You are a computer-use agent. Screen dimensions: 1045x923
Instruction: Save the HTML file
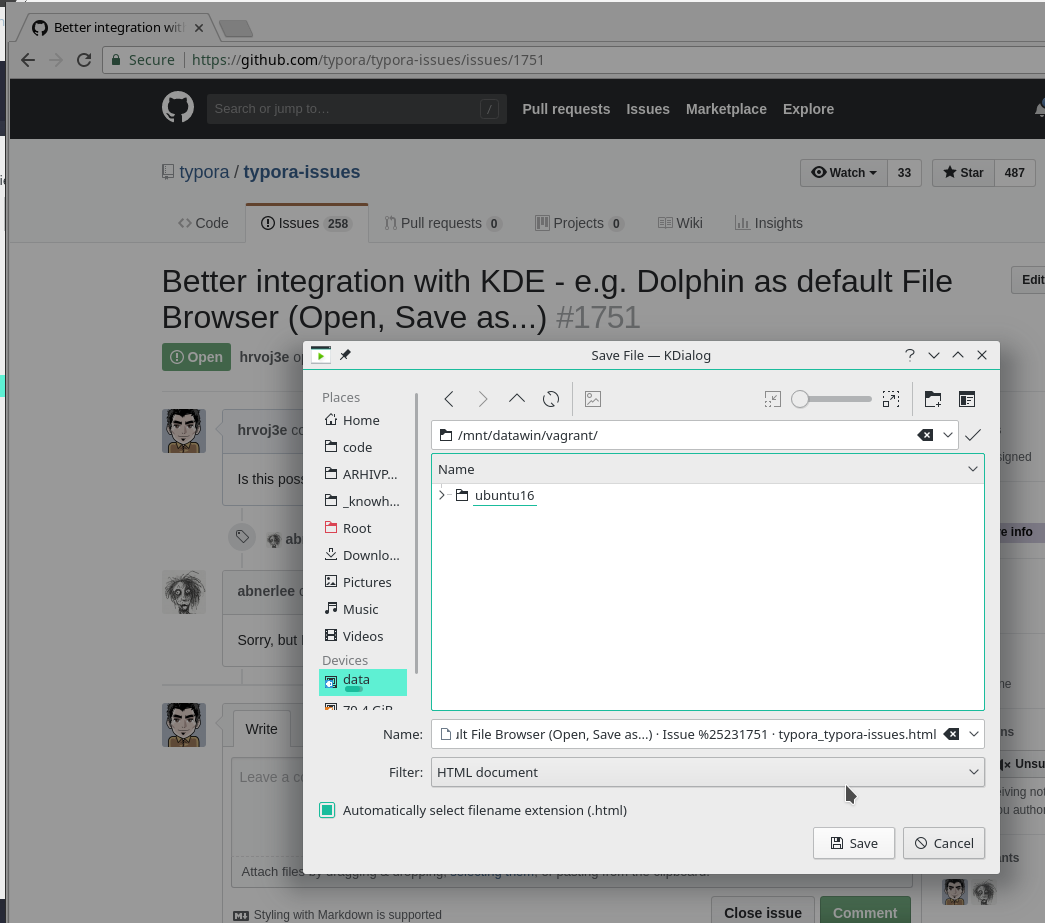[853, 843]
